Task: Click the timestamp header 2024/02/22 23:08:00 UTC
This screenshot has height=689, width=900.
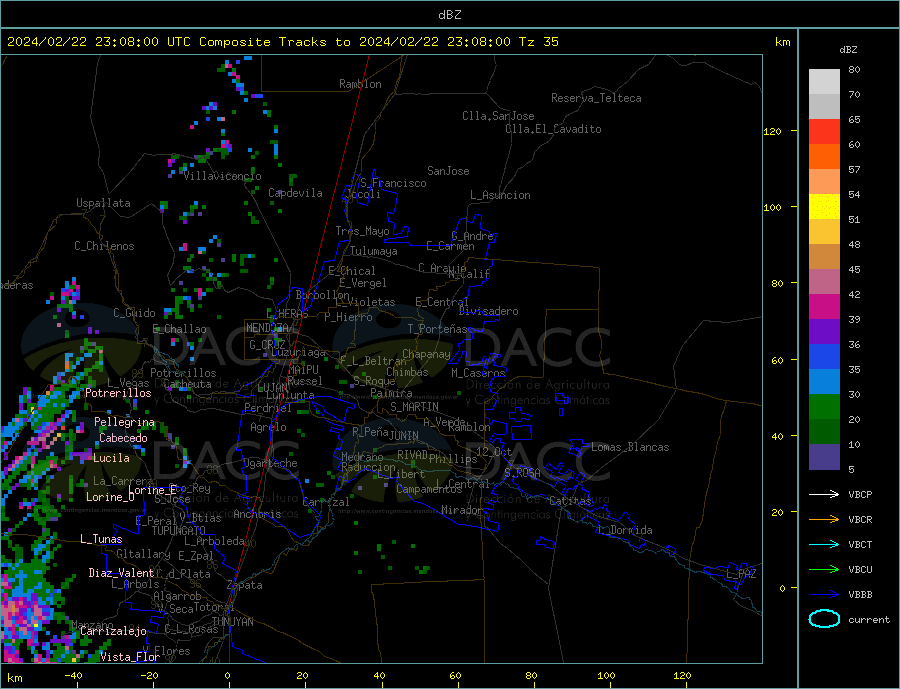Action: tap(98, 42)
